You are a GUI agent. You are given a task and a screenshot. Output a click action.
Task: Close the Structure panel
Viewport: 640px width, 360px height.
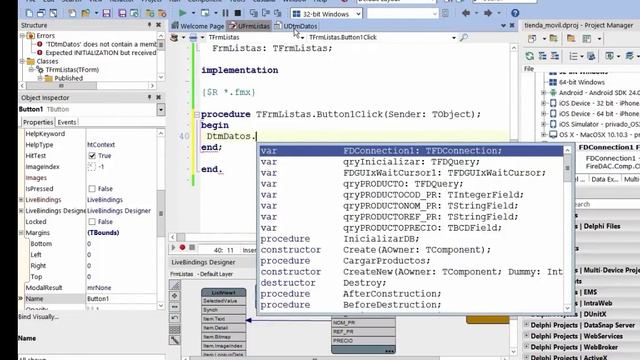pos(159,25)
